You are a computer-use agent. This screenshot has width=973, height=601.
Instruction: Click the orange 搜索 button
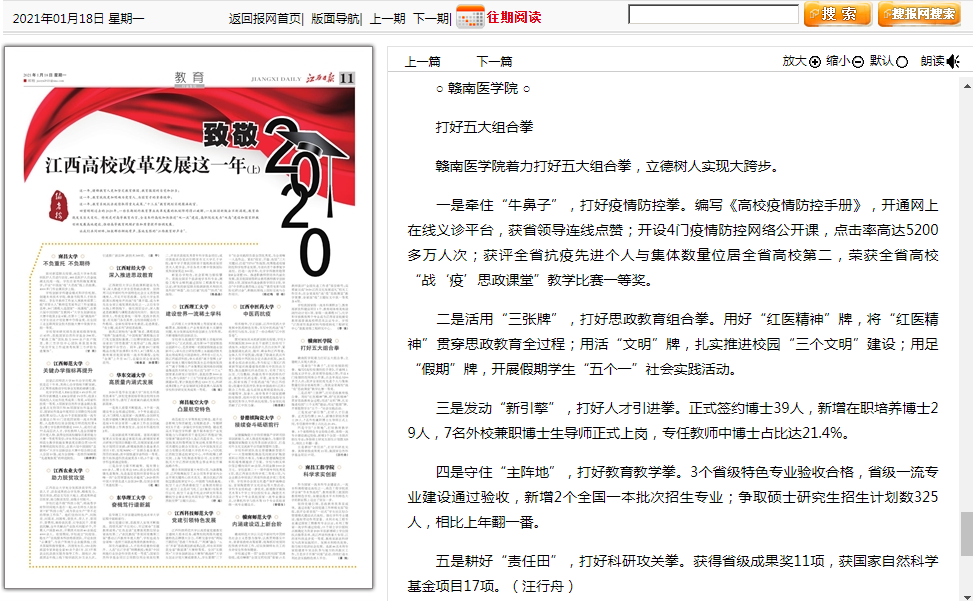[838, 14]
